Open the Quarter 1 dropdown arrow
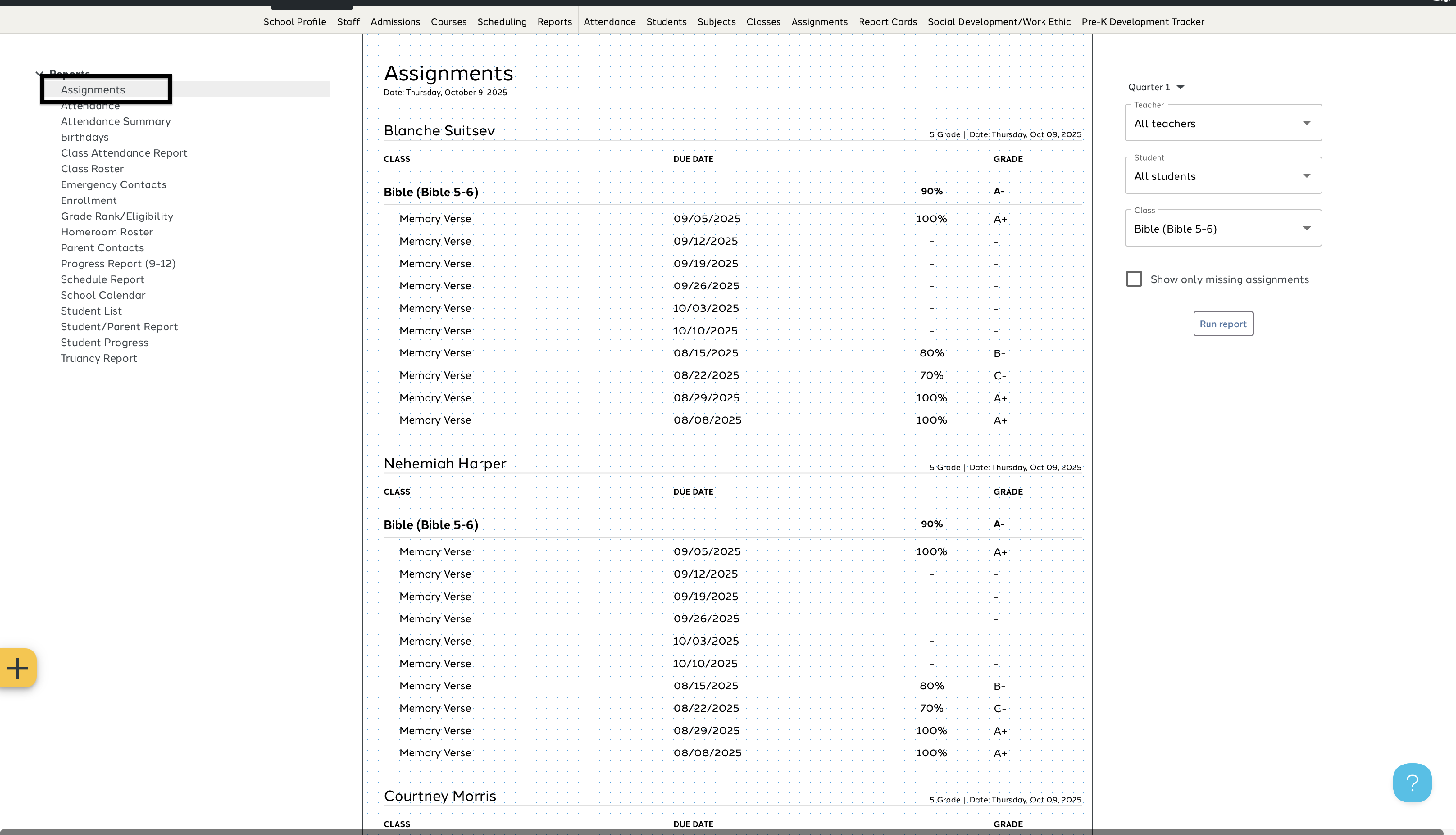 pos(1180,87)
